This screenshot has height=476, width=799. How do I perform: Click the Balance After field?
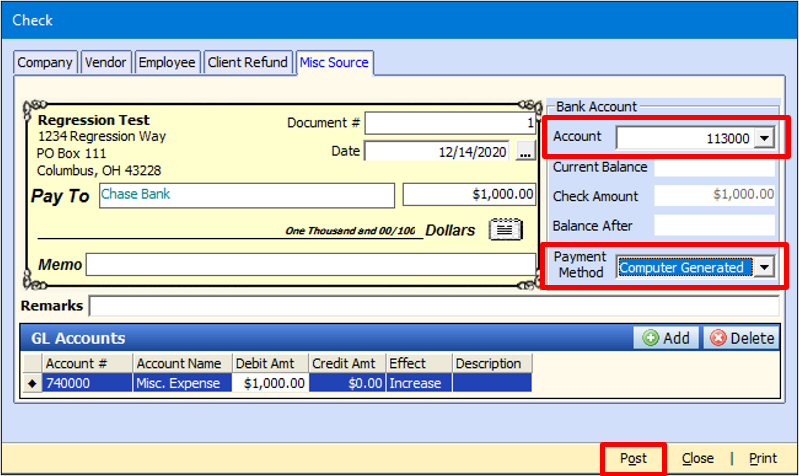714,225
